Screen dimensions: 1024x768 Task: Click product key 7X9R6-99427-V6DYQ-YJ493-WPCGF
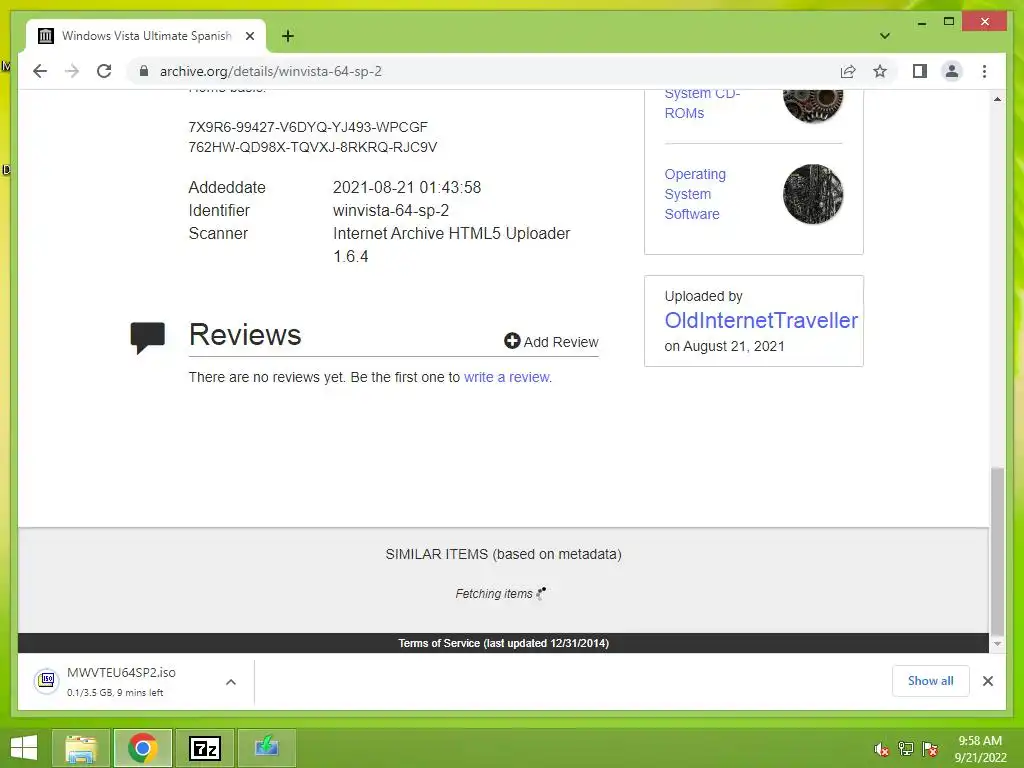click(x=308, y=127)
